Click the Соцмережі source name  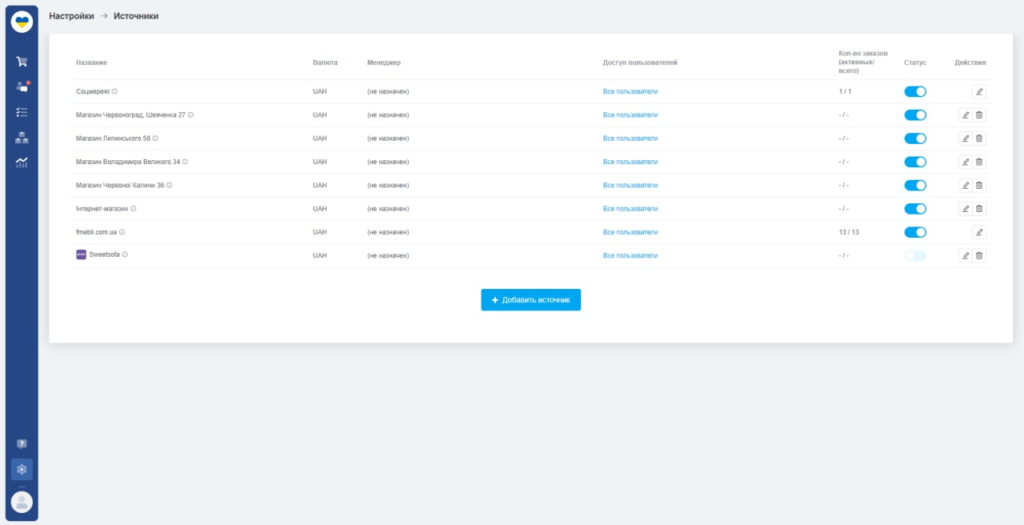[93, 91]
